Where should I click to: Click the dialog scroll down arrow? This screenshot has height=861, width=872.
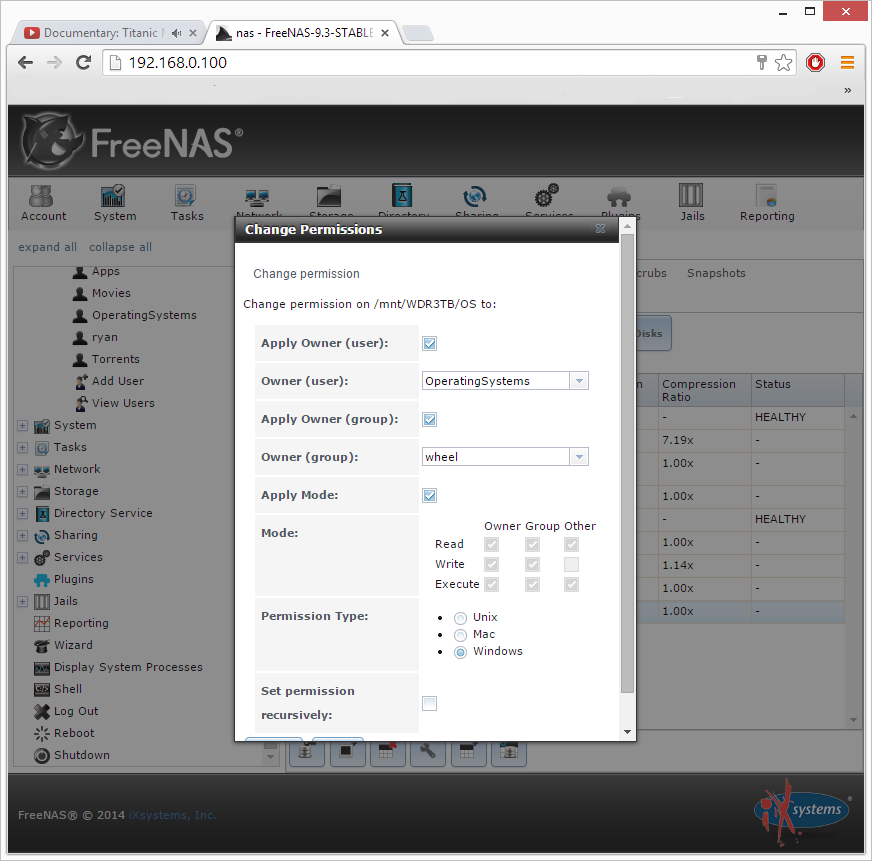(627, 732)
